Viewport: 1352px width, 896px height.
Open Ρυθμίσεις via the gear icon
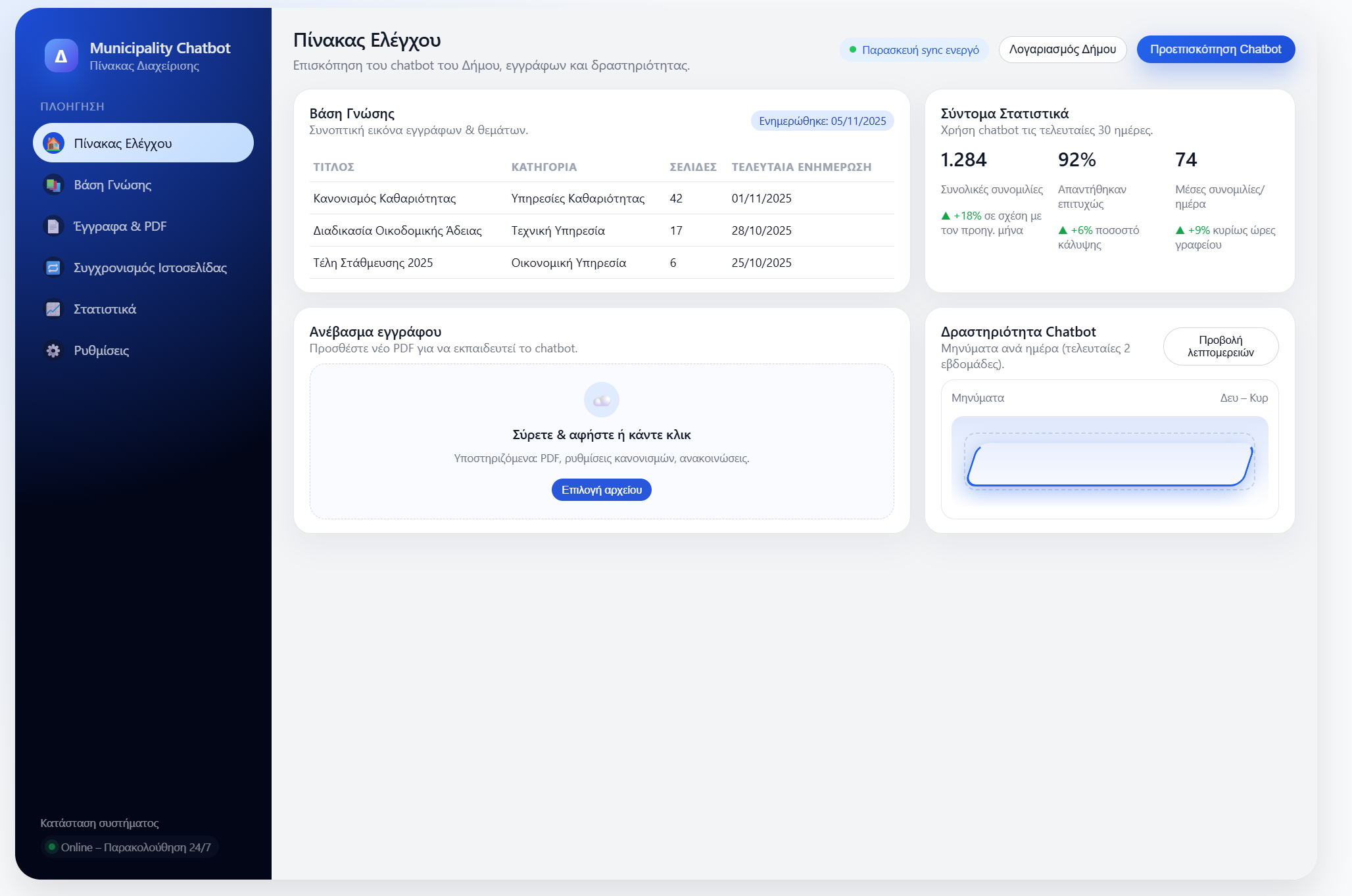(55, 350)
